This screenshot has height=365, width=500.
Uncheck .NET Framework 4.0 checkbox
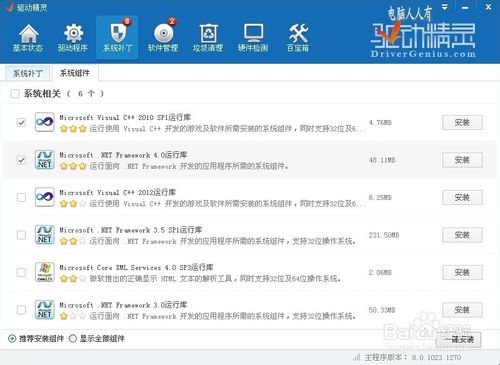(x=21, y=160)
